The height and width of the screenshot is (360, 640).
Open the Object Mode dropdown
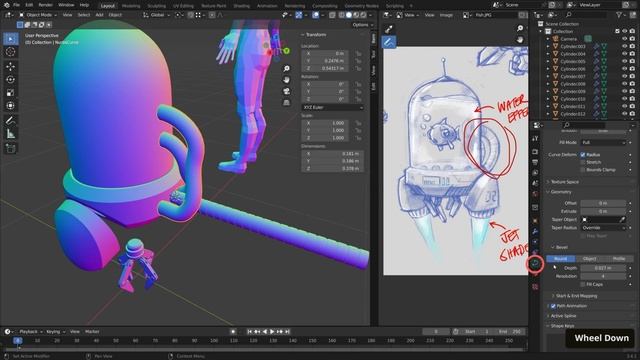point(38,15)
